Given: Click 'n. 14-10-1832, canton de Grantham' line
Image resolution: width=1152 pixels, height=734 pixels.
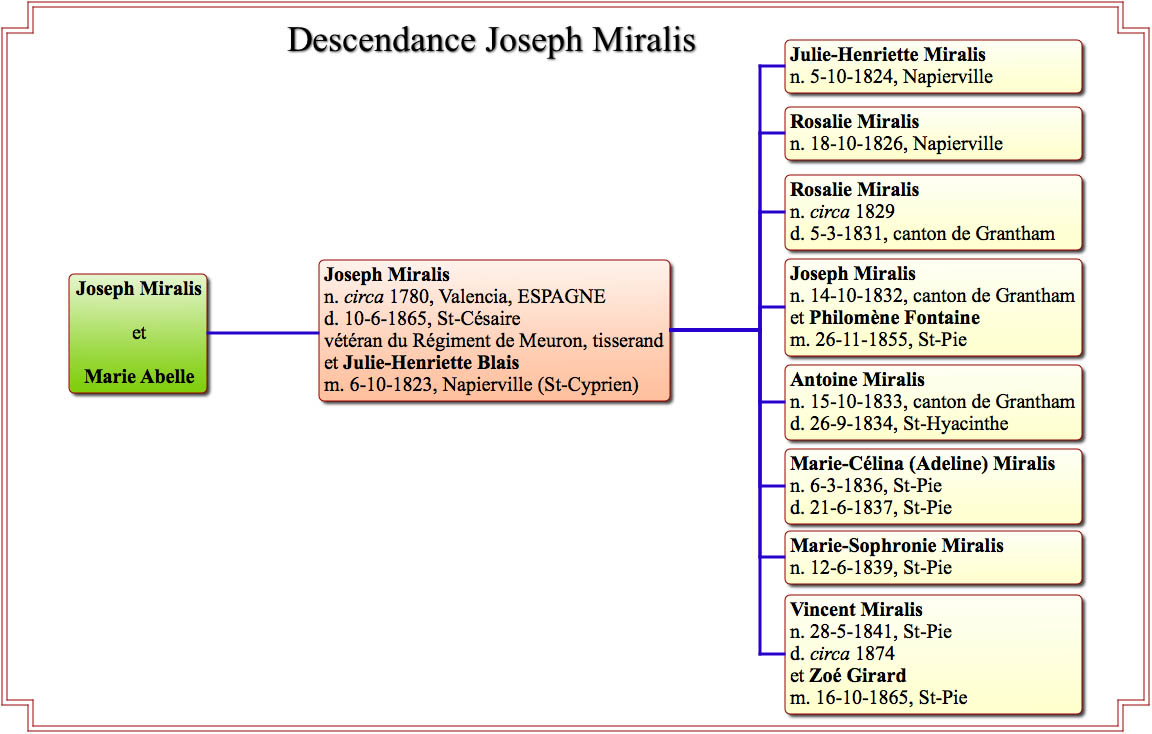Looking at the screenshot, I should click(x=932, y=296).
